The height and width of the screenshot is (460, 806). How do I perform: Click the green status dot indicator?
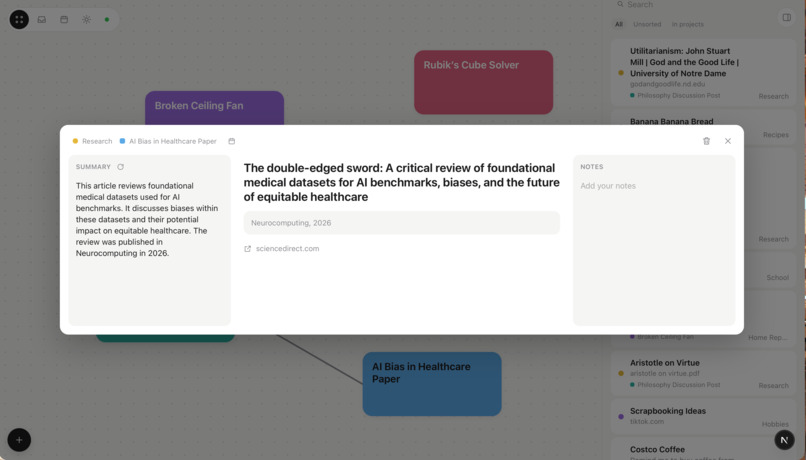pos(107,20)
